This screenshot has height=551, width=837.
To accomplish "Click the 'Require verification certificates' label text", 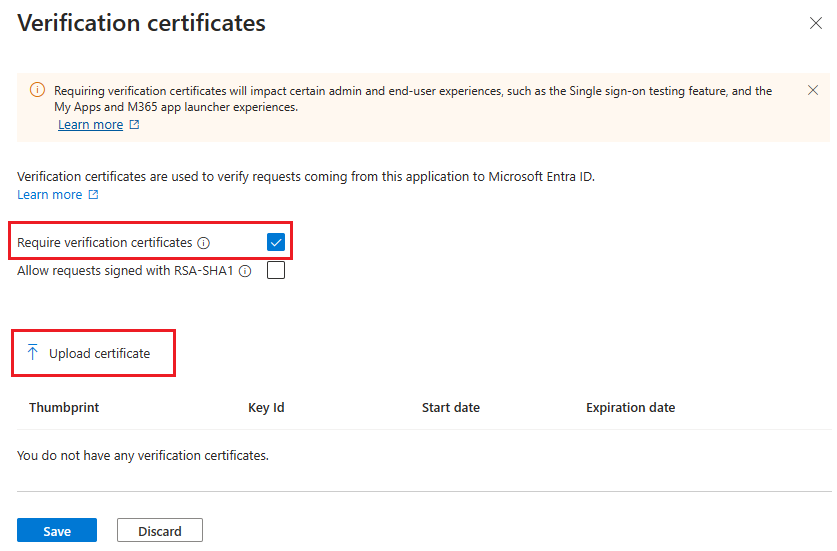I will coord(105,243).
